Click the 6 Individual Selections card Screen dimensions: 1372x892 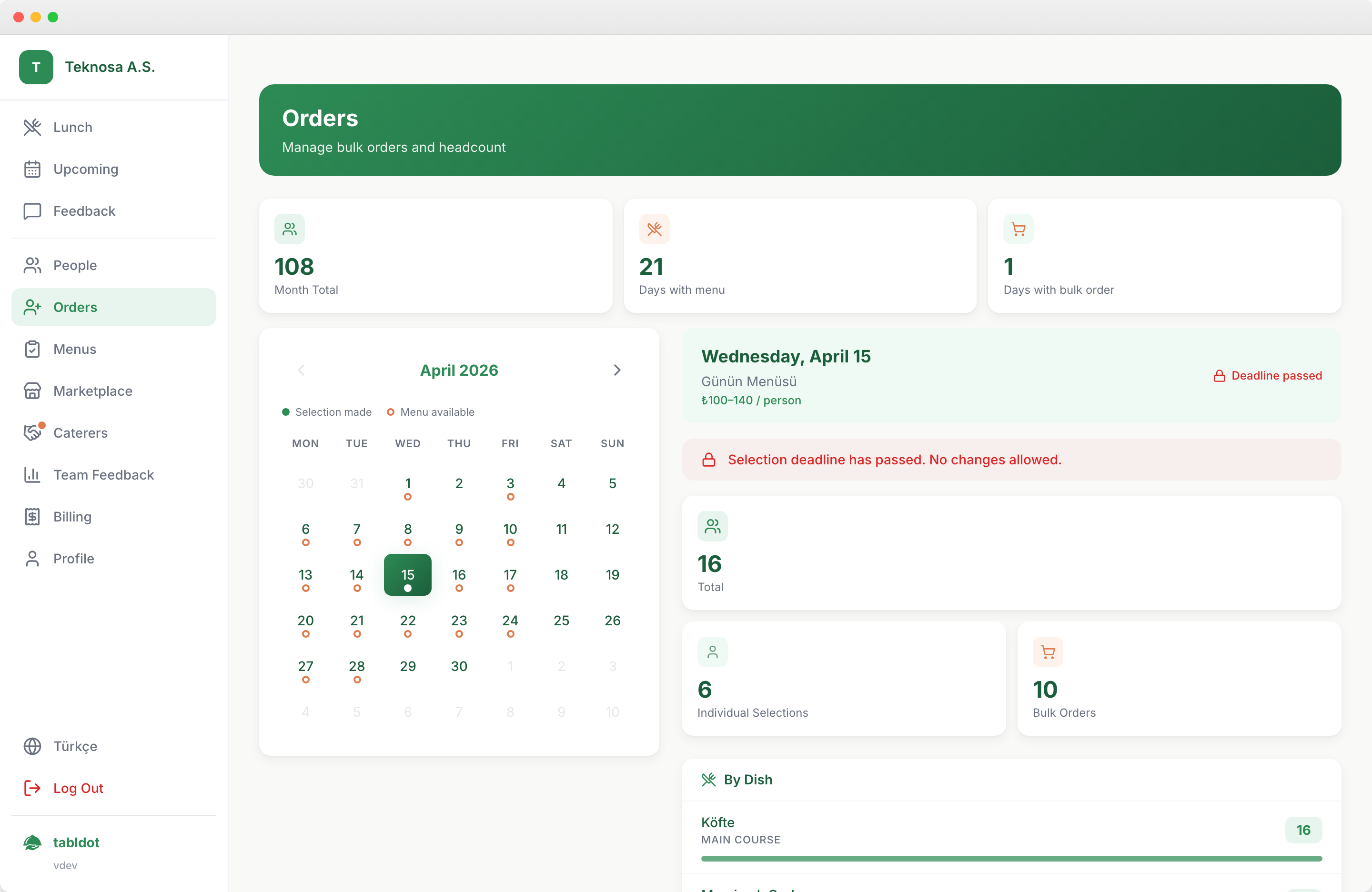tap(844, 679)
